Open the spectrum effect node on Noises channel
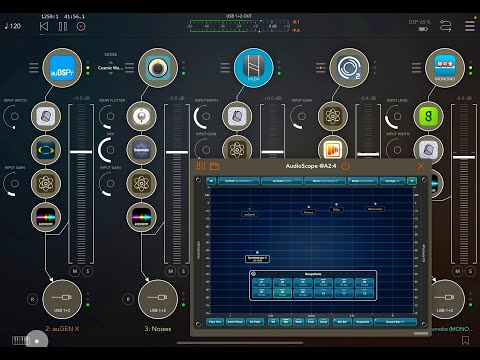The height and width of the screenshot is (360, 480). click(142, 217)
